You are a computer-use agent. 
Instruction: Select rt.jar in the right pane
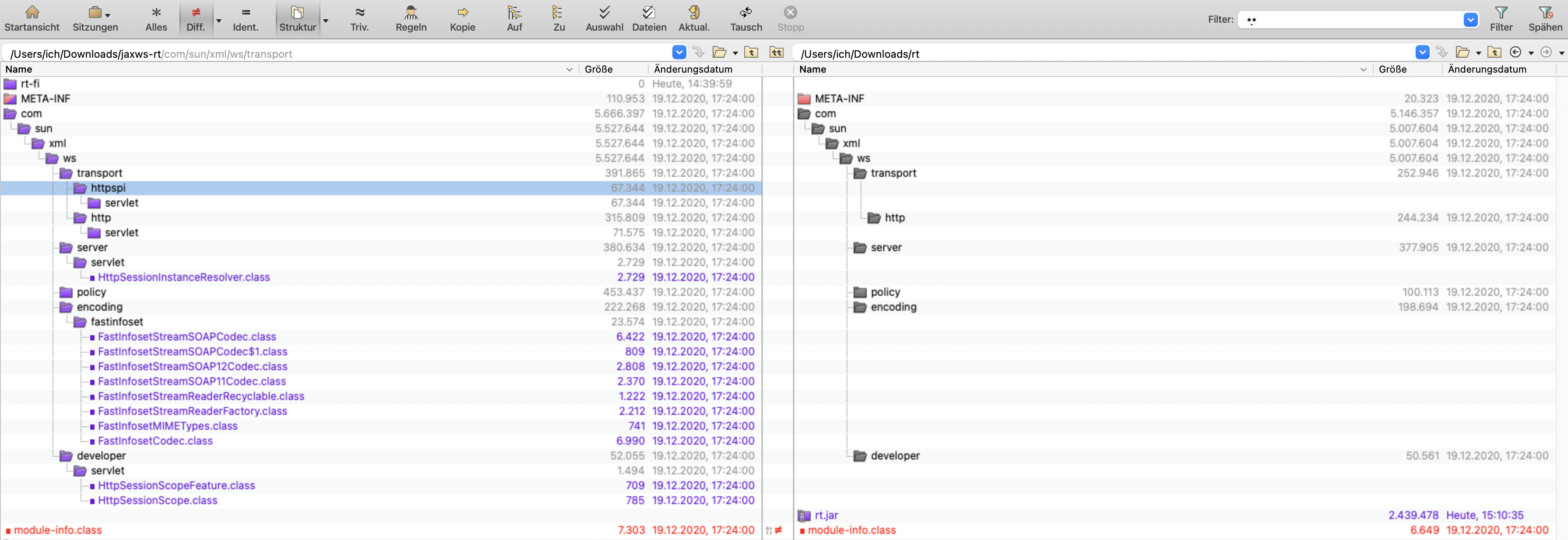click(x=826, y=515)
